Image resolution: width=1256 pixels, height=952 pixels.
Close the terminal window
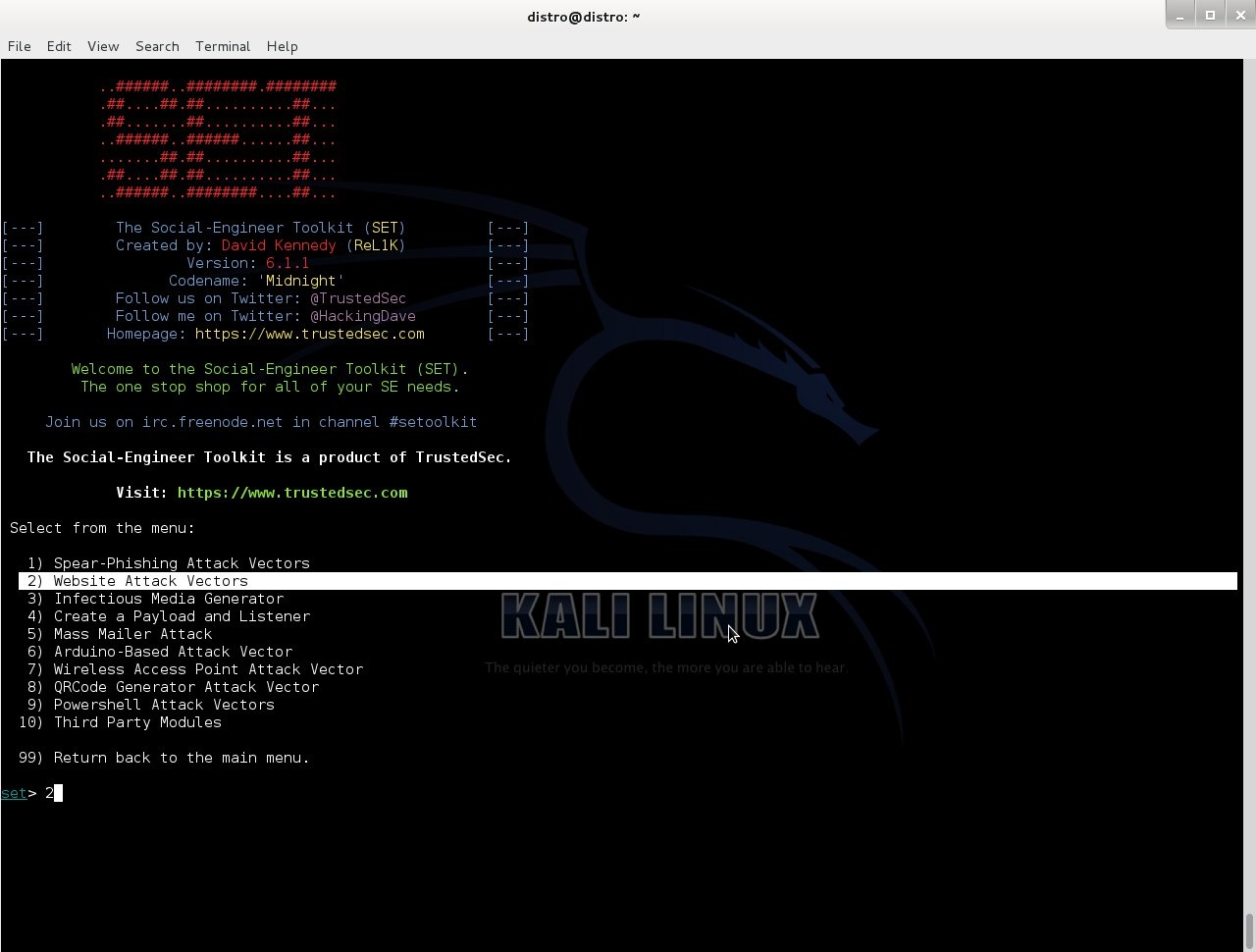(1239, 15)
